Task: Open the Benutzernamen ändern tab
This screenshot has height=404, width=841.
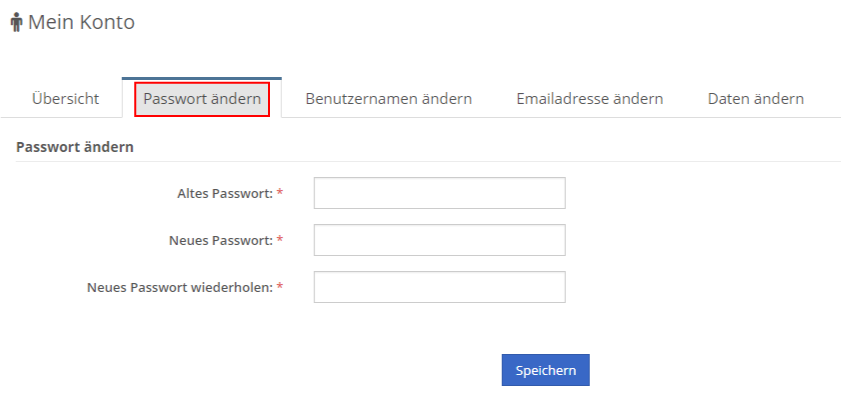Action: (388, 99)
